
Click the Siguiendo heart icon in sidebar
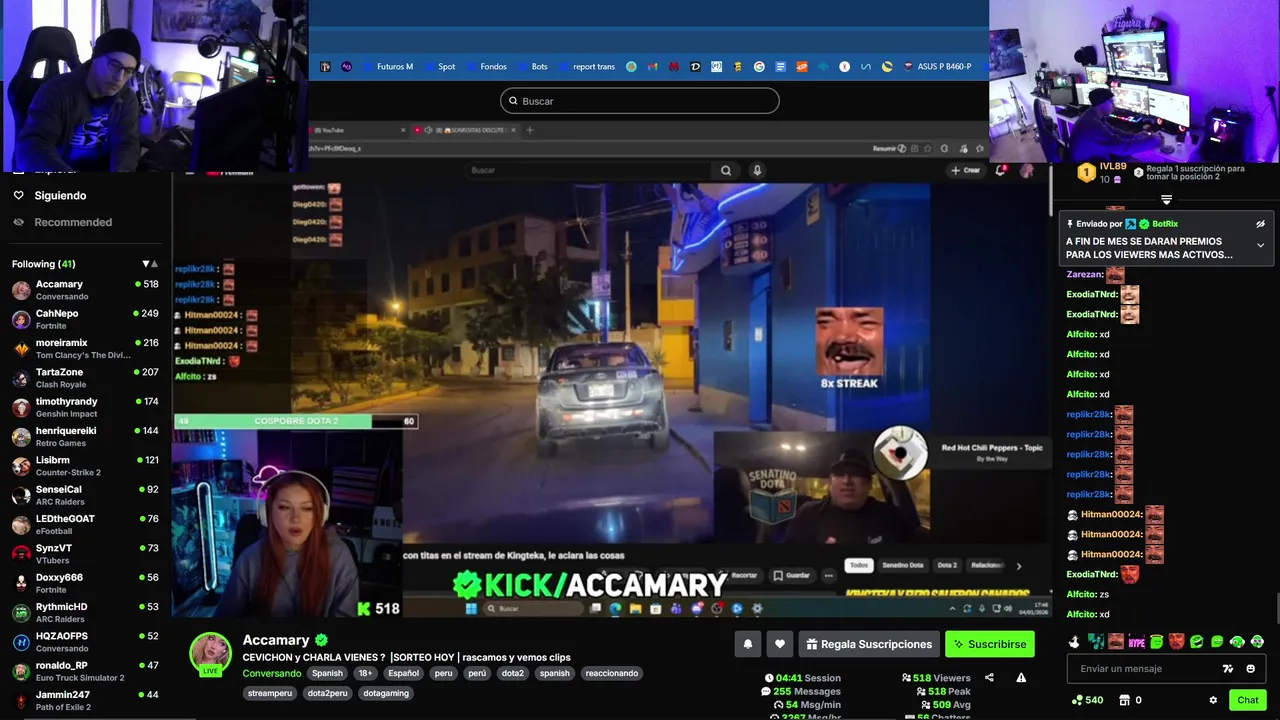point(18,195)
